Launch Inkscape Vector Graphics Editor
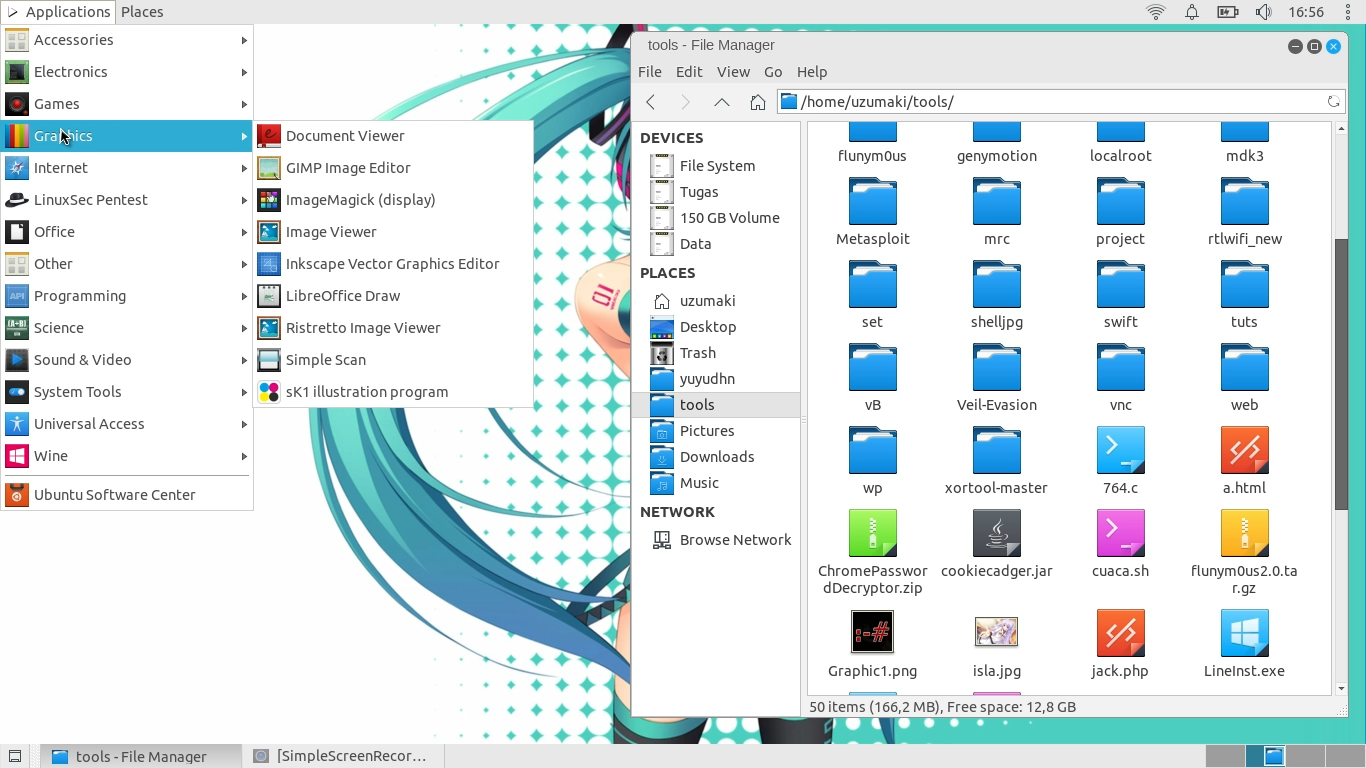The height and width of the screenshot is (768, 1366). coord(393,264)
